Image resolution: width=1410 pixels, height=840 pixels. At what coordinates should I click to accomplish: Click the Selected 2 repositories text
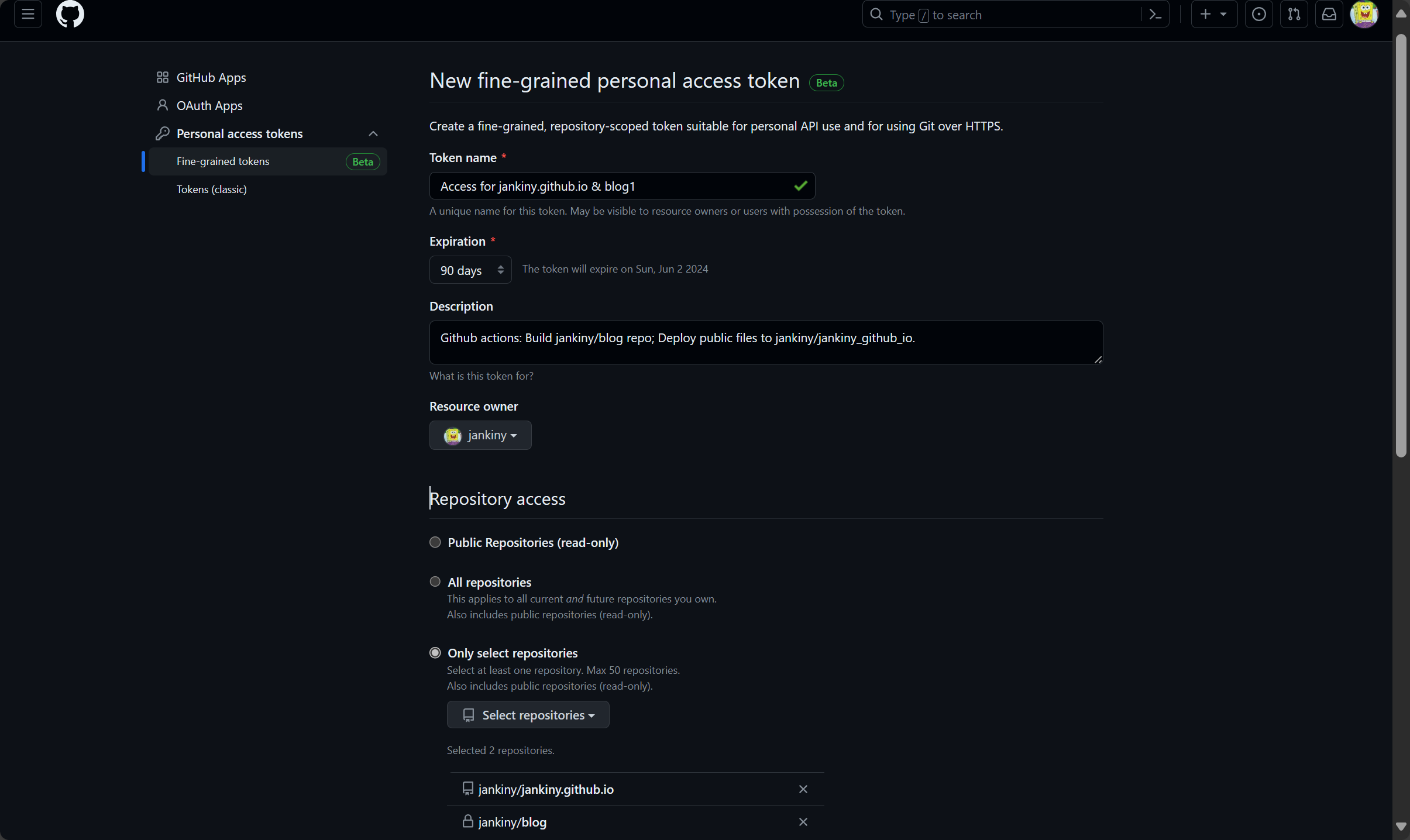[x=501, y=751]
